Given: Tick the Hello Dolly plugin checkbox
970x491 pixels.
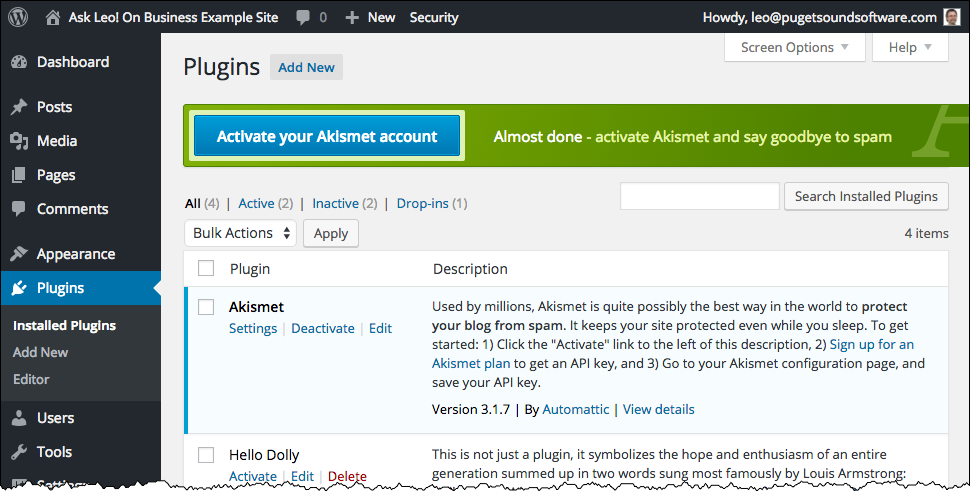Looking at the screenshot, I should (x=206, y=455).
